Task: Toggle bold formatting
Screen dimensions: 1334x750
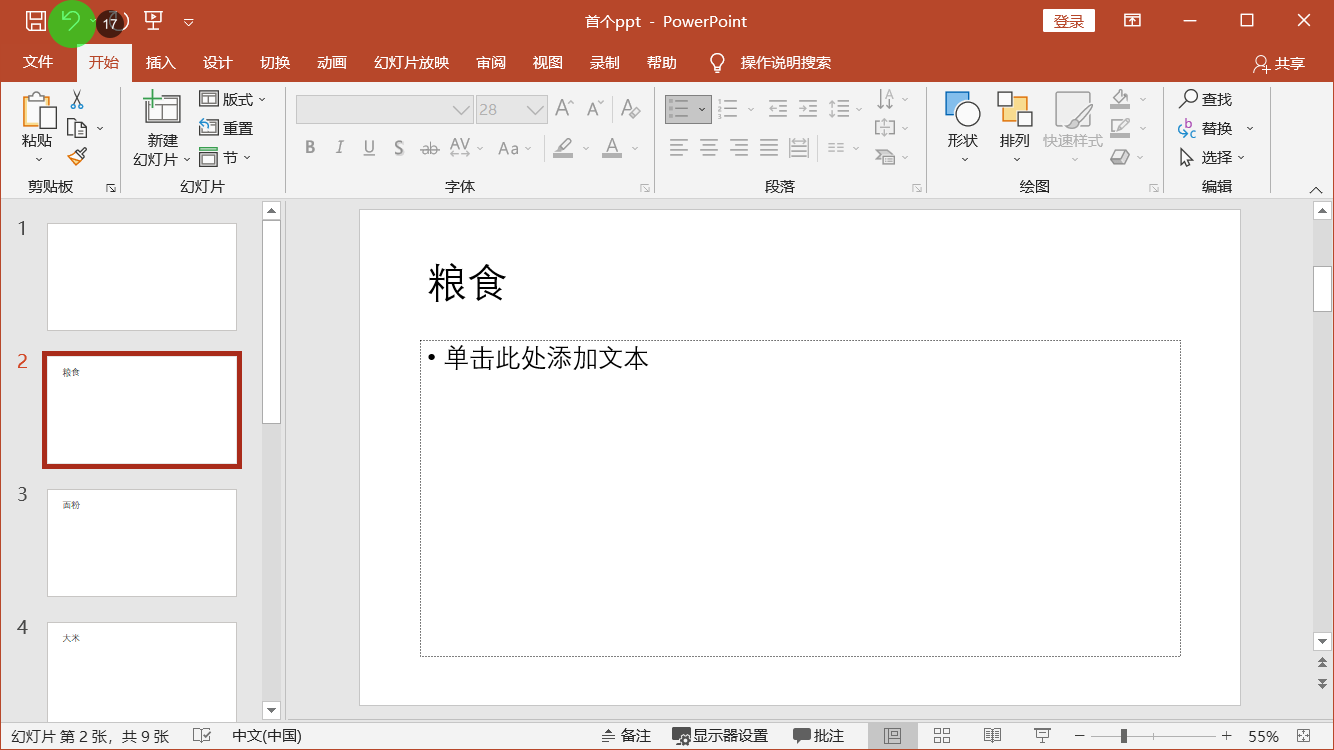Action: click(310, 148)
